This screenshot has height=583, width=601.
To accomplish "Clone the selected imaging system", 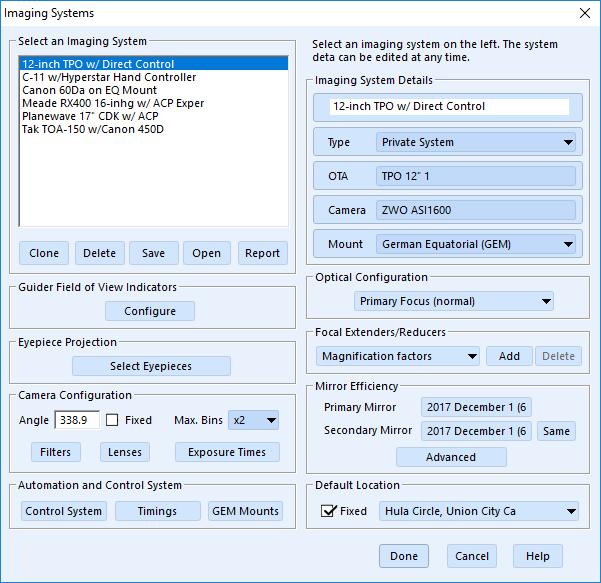I will coord(44,253).
